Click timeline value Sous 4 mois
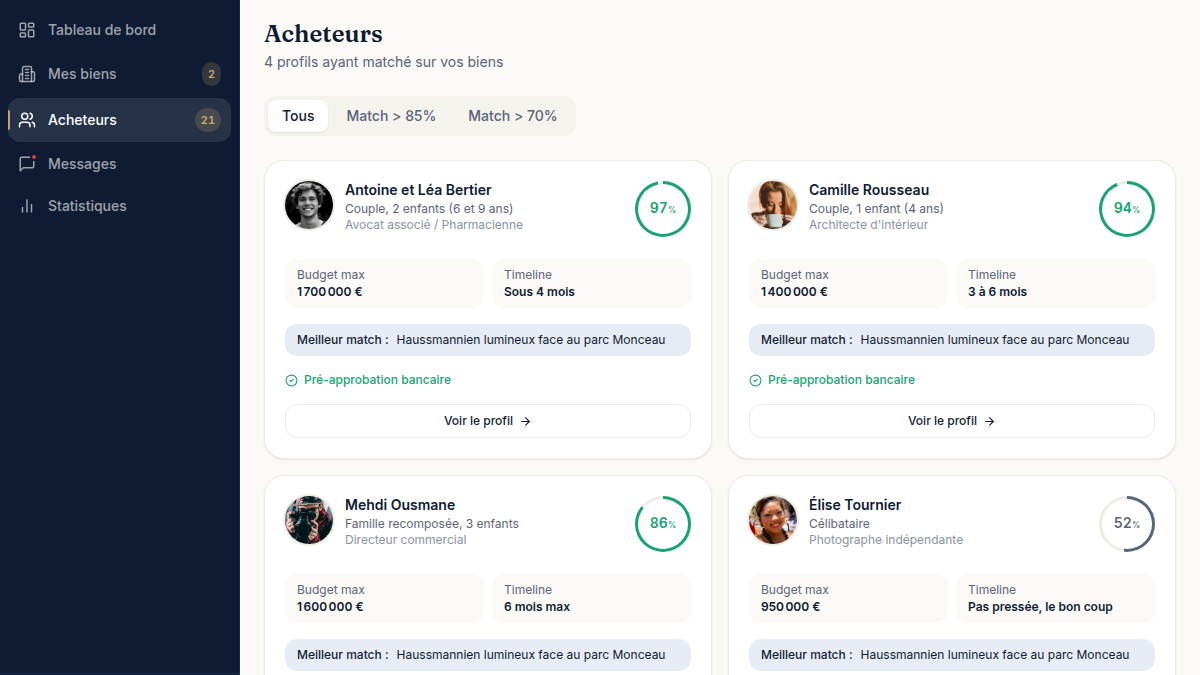The width and height of the screenshot is (1200, 675). point(539,292)
